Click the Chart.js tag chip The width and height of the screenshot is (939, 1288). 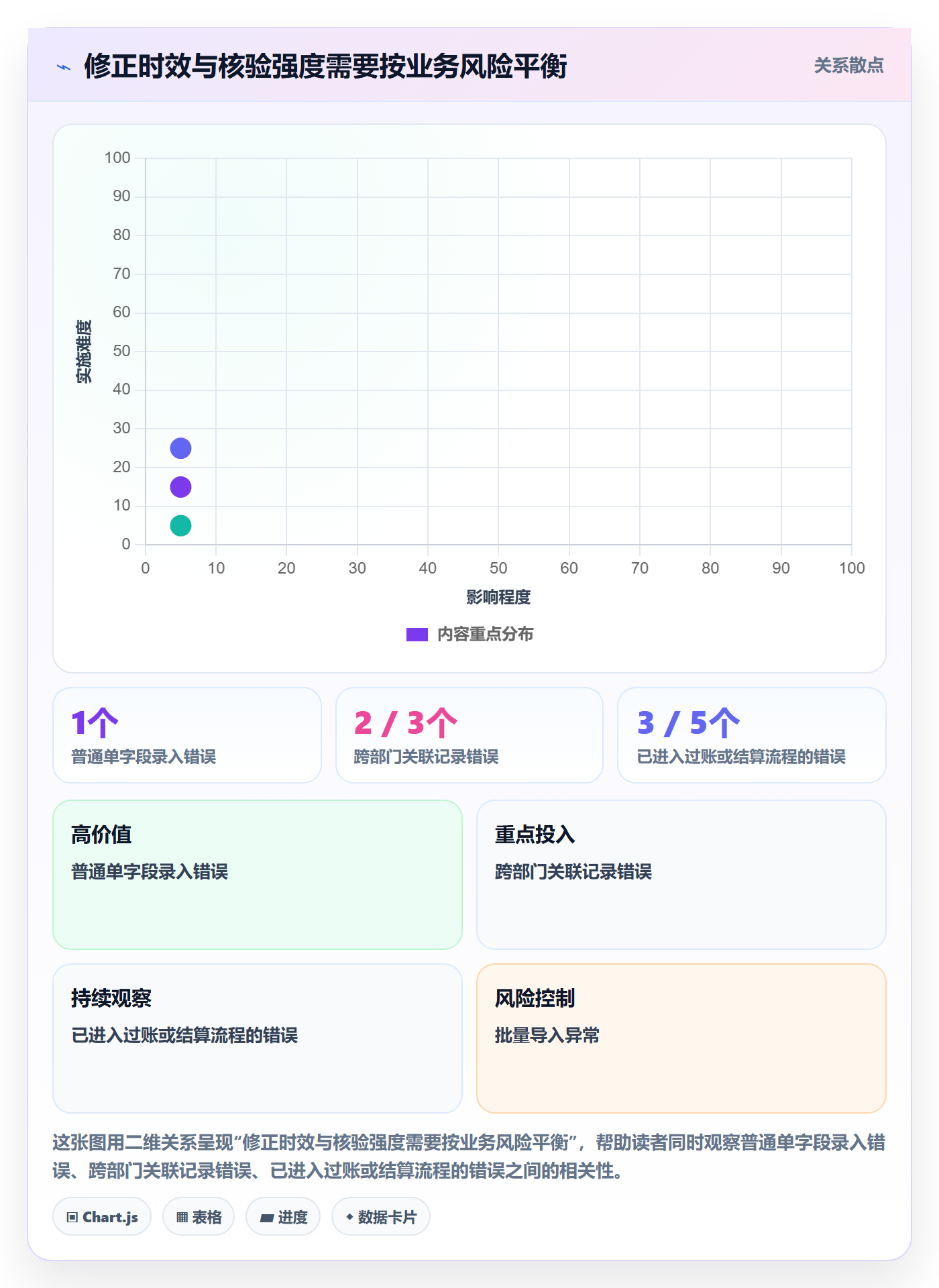(102, 1217)
